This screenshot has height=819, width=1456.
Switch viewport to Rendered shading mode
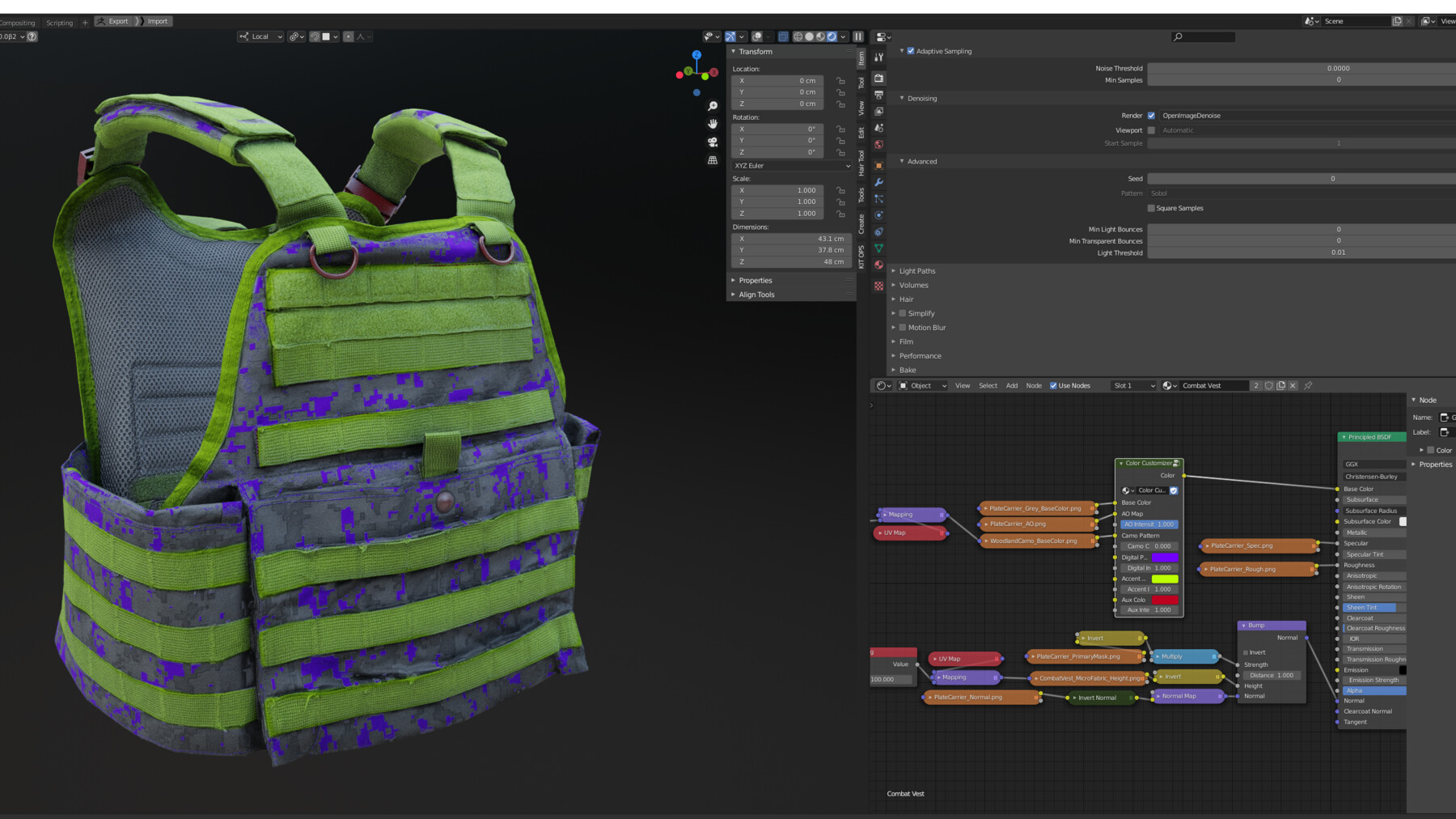click(x=832, y=36)
